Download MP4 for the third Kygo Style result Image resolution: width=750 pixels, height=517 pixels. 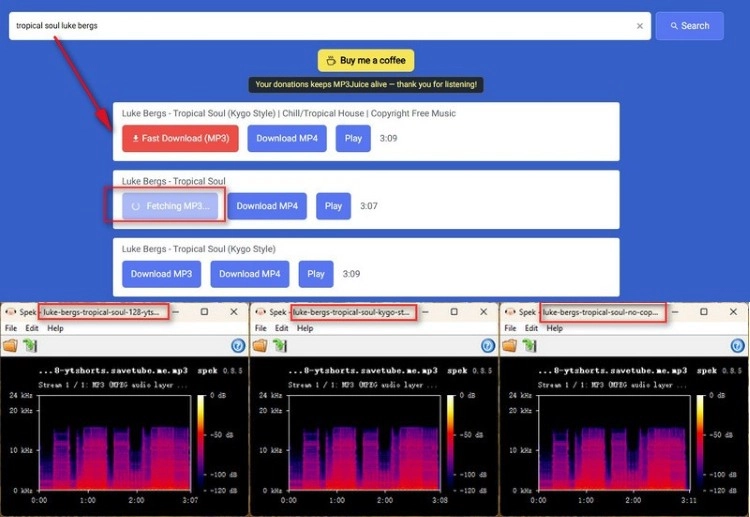(250, 274)
